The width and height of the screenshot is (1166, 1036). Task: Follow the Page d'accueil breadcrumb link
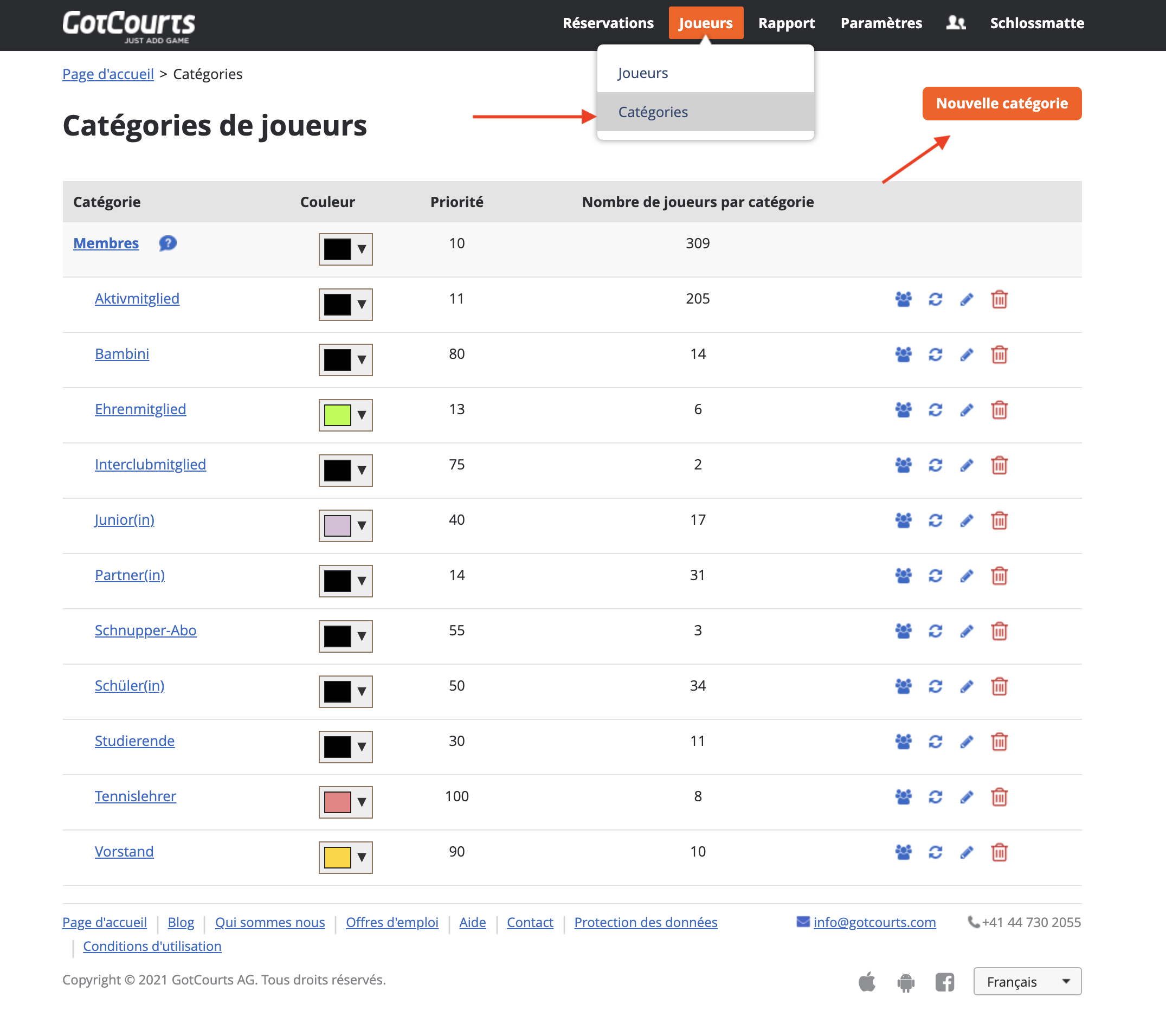pyautogui.click(x=108, y=74)
